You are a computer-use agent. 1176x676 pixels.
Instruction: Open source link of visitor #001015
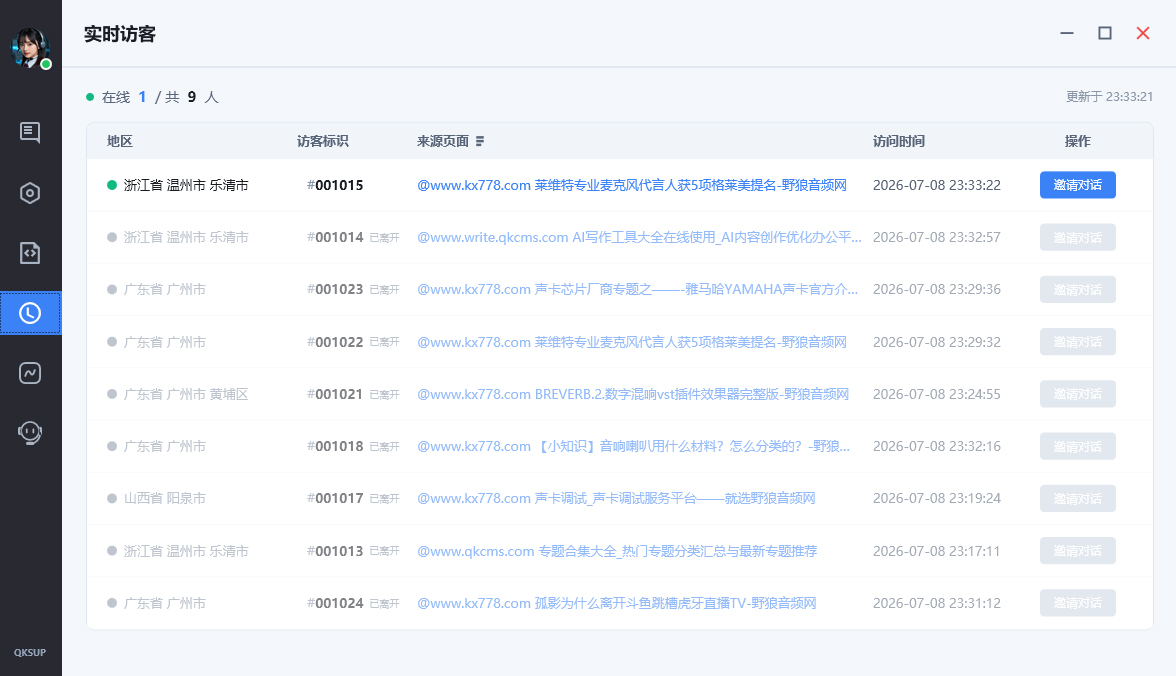pyautogui.click(x=632, y=185)
